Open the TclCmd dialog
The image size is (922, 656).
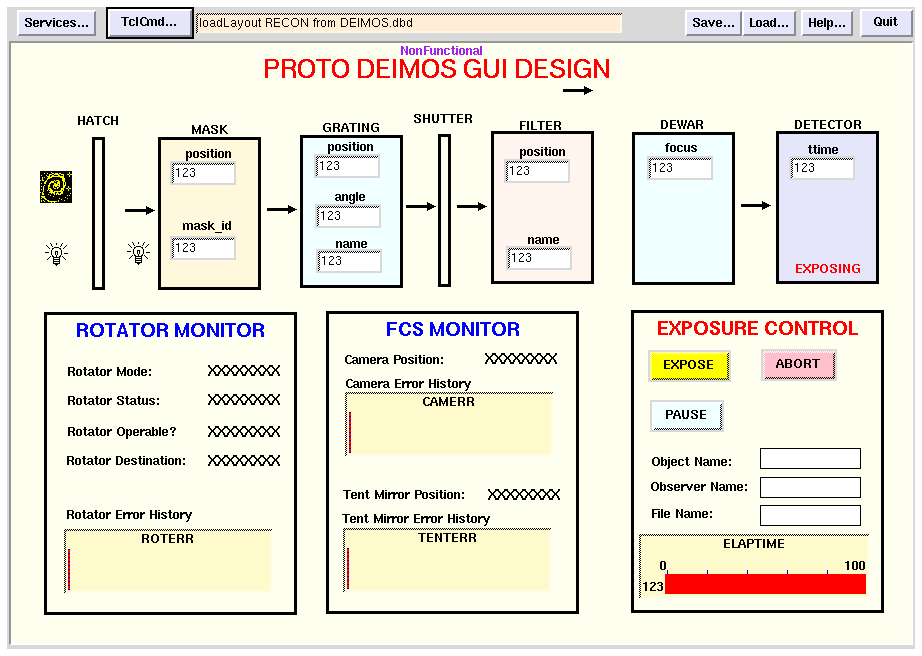pyautogui.click(x=149, y=23)
